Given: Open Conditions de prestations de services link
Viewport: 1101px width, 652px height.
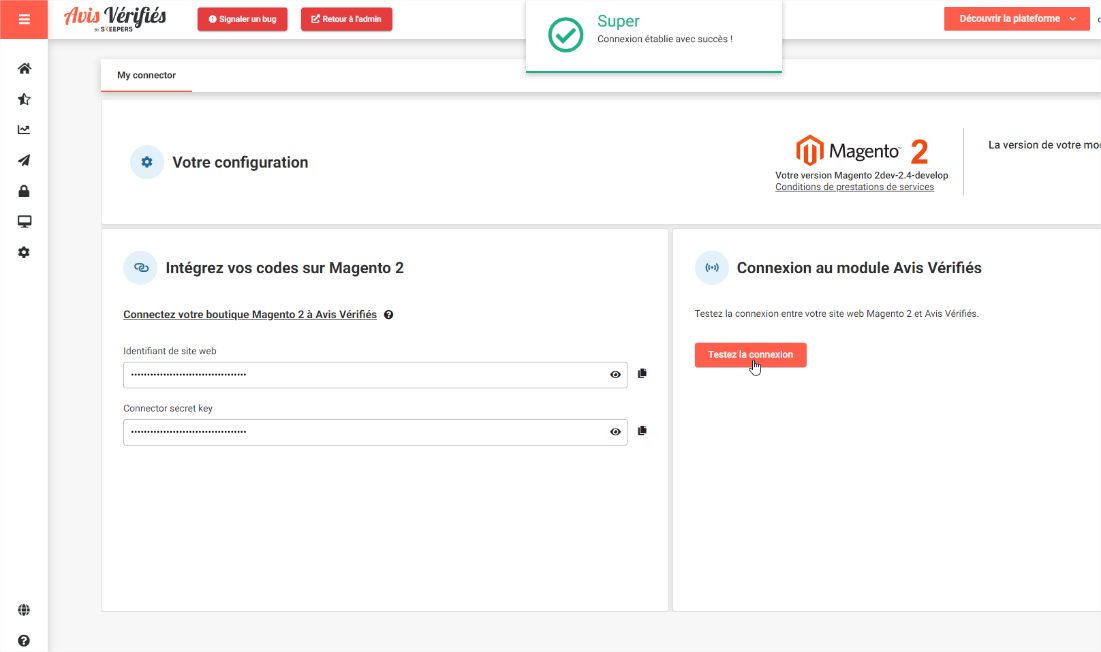Looking at the screenshot, I should coord(854,187).
